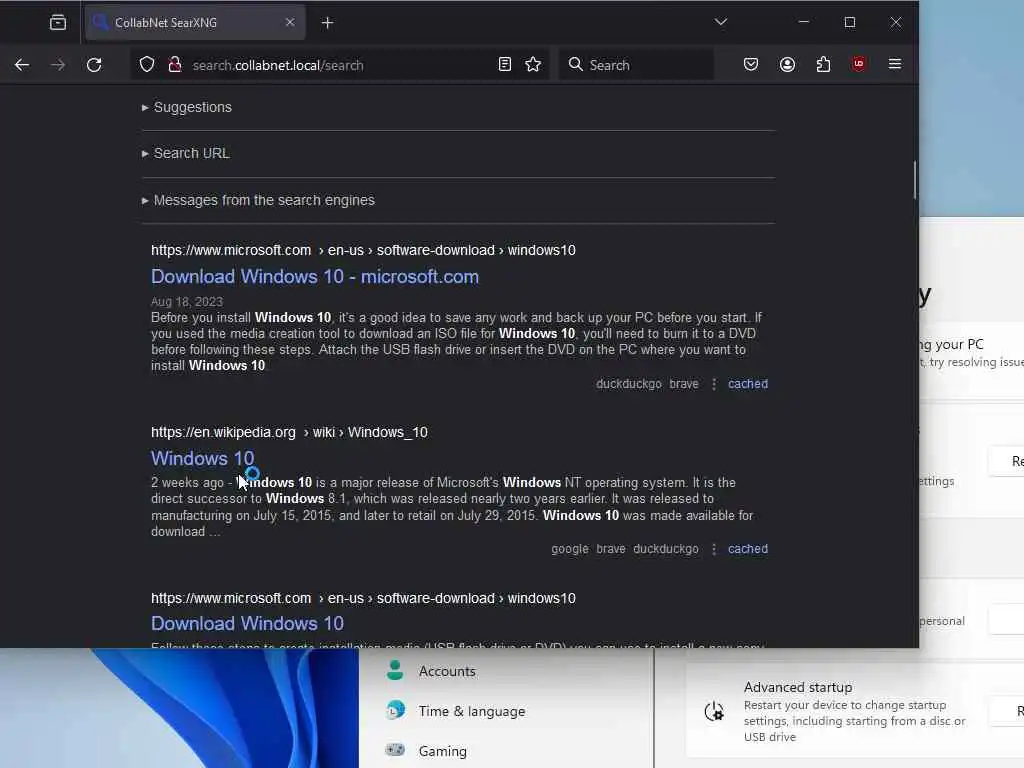Click the uBlock Origin extension icon
Image resolution: width=1024 pixels, height=768 pixels.
tap(858, 64)
